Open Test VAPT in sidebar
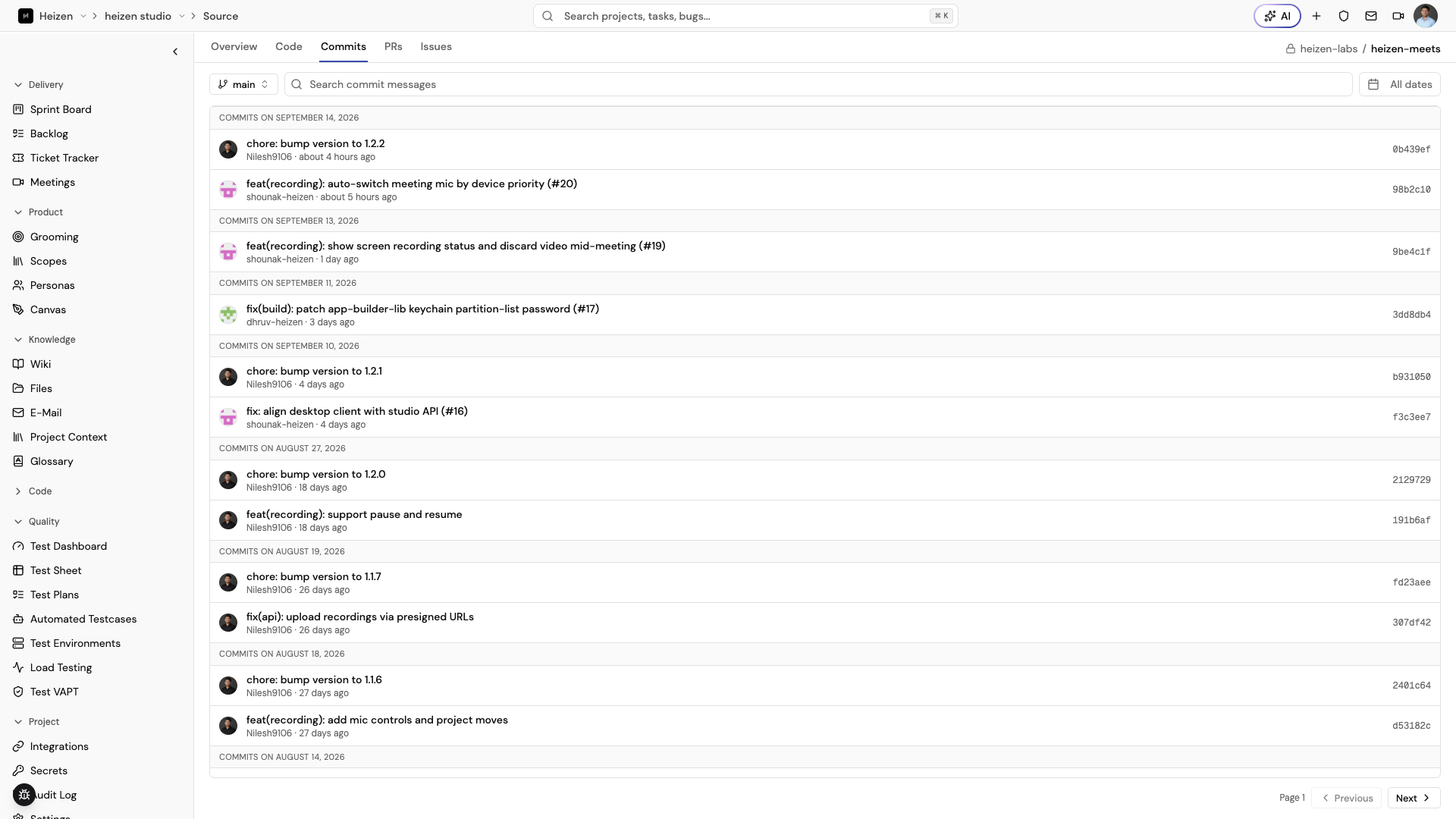Image resolution: width=1456 pixels, height=819 pixels. (55, 692)
